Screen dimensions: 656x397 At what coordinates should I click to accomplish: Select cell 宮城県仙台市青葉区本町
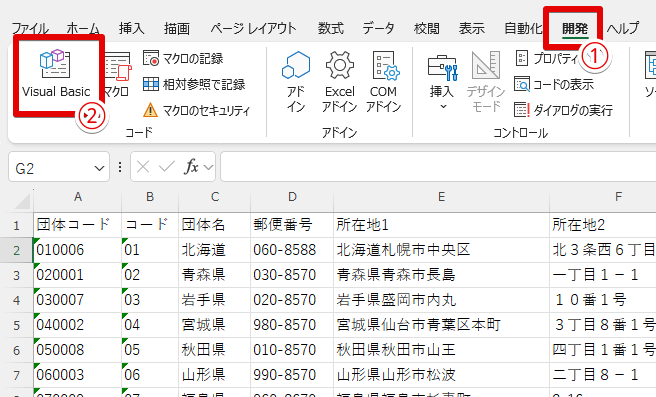[441, 325]
